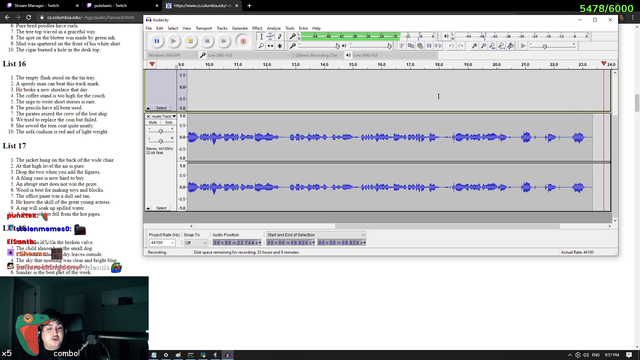The image size is (640, 360).
Task: Click Trim audio outside selection icon
Action: pos(429,46)
